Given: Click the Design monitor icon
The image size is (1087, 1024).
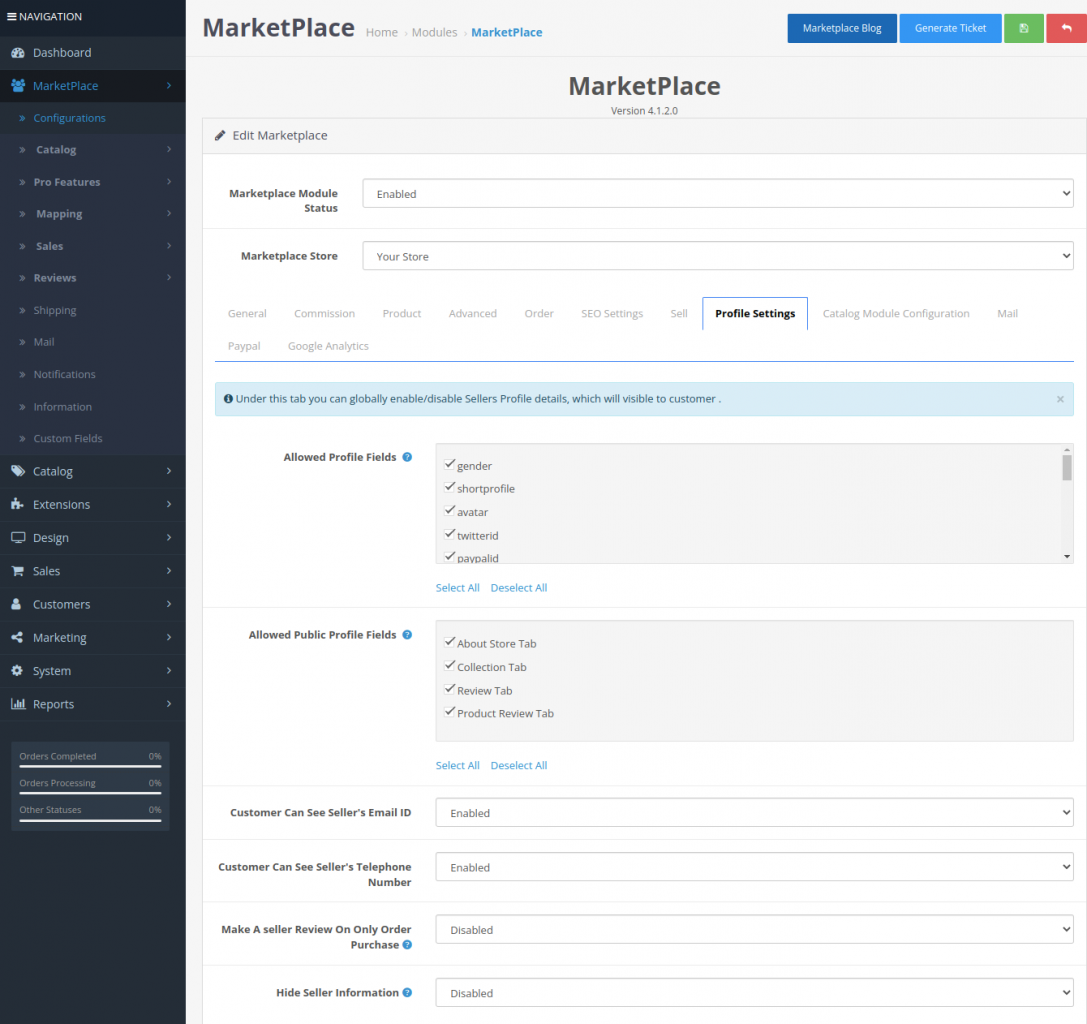Looking at the screenshot, I should 18,537.
